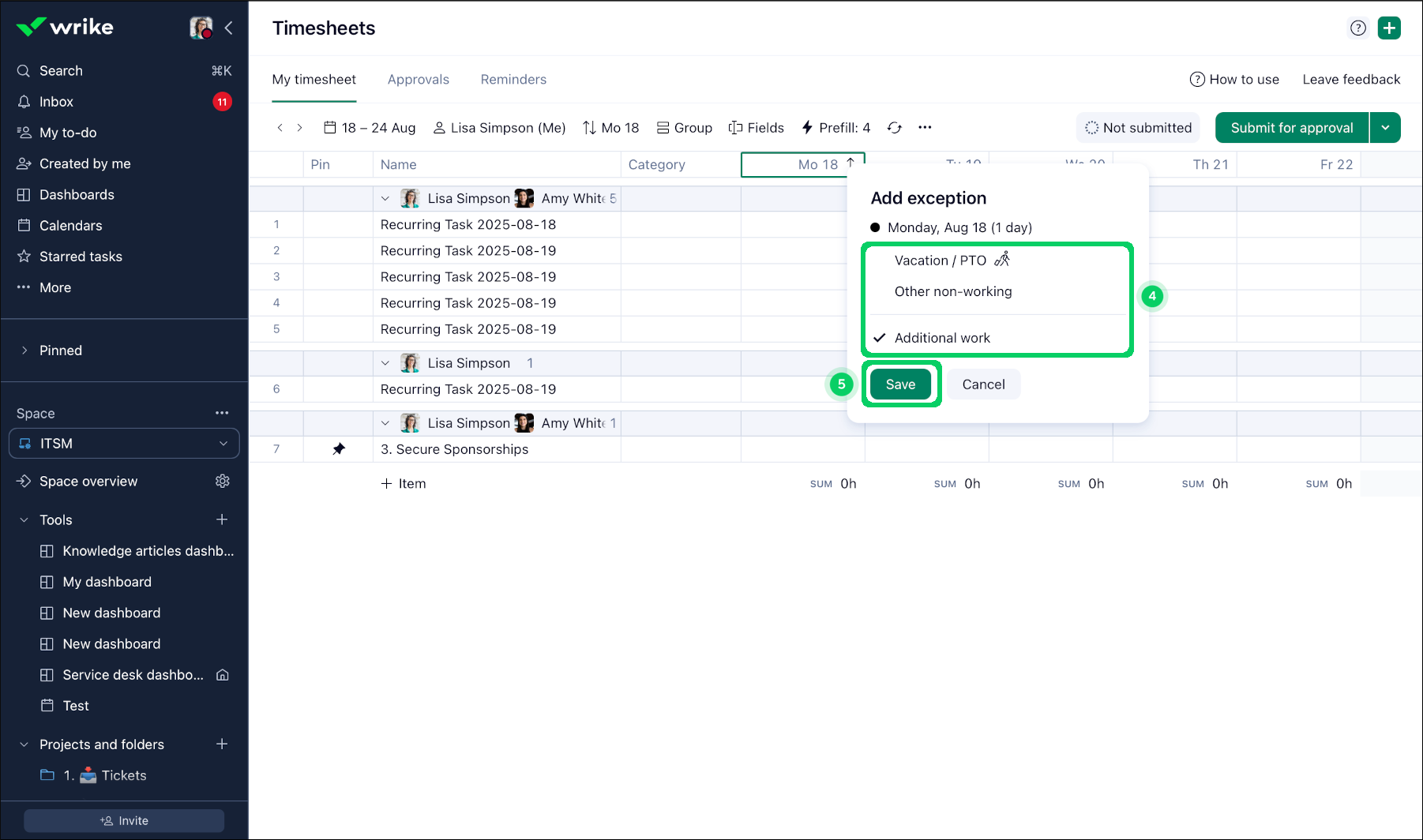
Task: Add a new Item row
Action: (404, 484)
